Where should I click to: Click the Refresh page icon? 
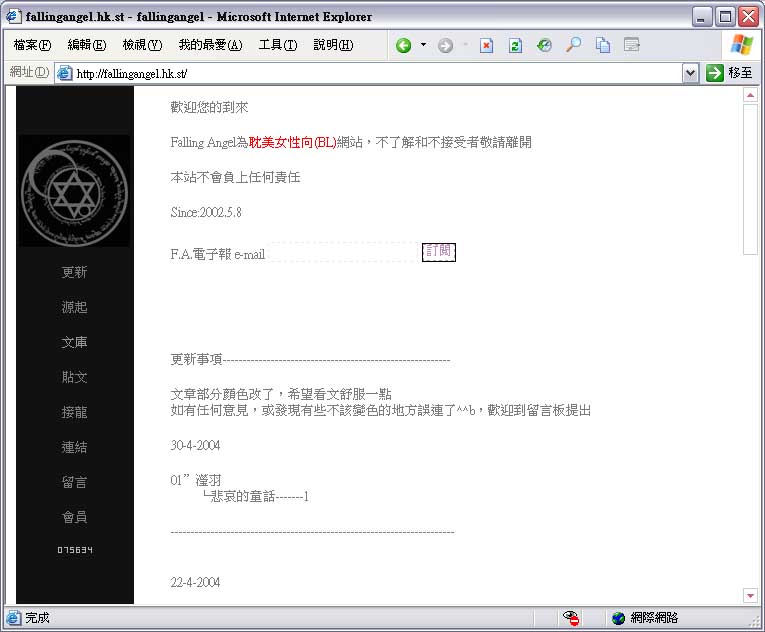coord(515,45)
